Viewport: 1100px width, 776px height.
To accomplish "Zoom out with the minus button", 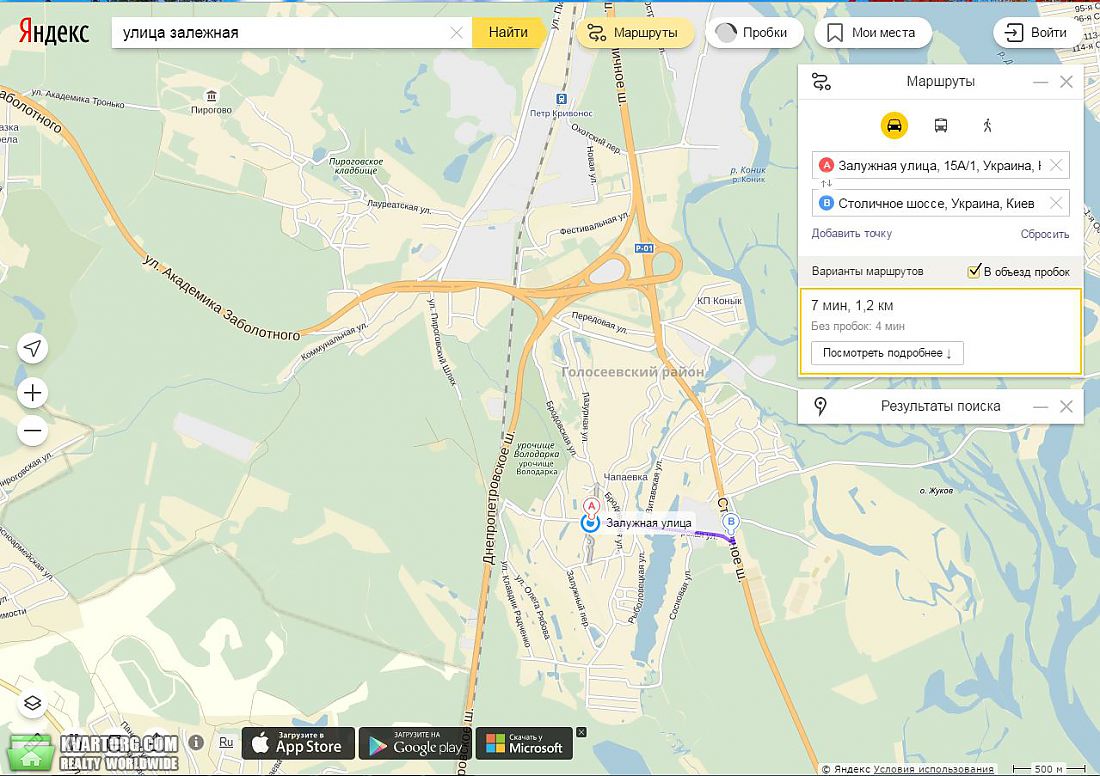I will point(32,431).
